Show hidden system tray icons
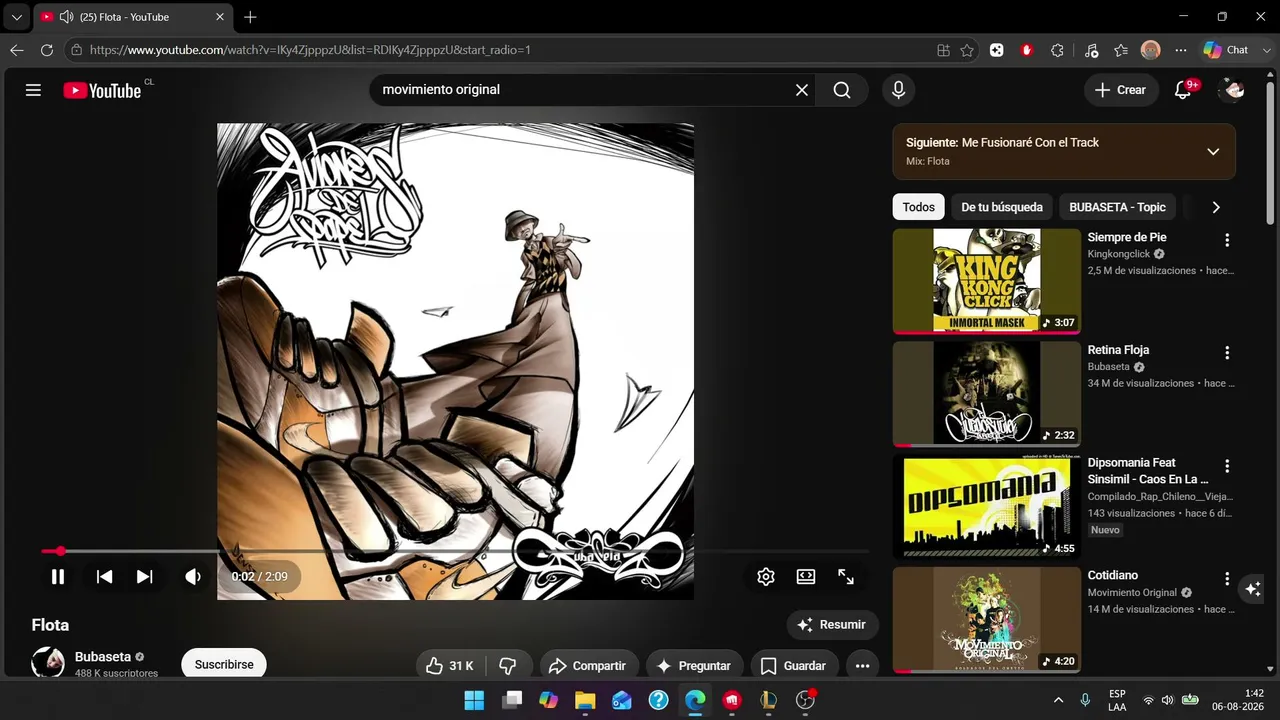Viewport: 1280px width, 720px height. click(x=1058, y=700)
